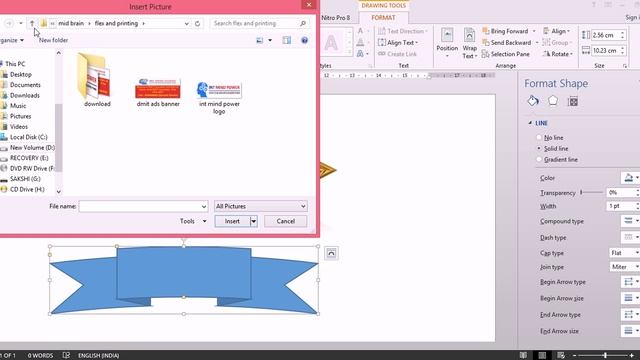Click zoom slider in status bar
The image size is (640, 360).
605,356
